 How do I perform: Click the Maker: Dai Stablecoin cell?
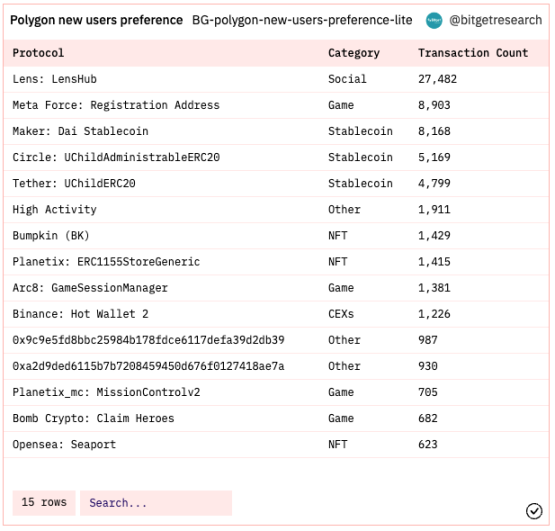coord(80,131)
